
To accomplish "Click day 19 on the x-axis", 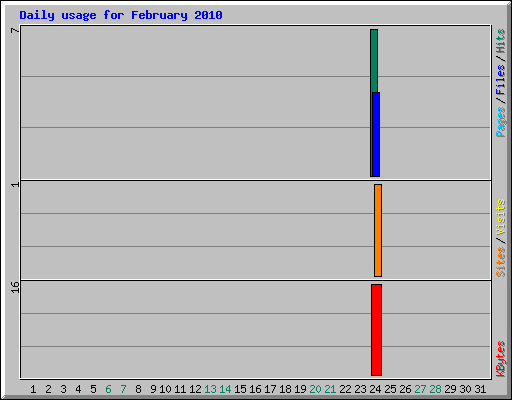I will click(x=300, y=389).
